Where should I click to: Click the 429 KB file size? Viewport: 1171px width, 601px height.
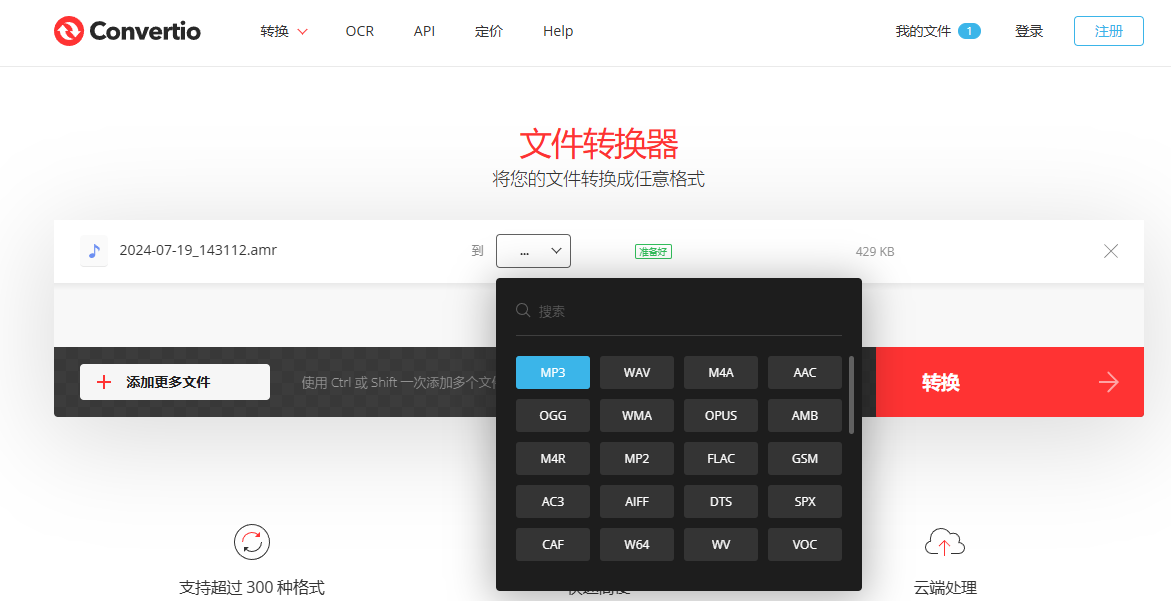click(875, 252)
